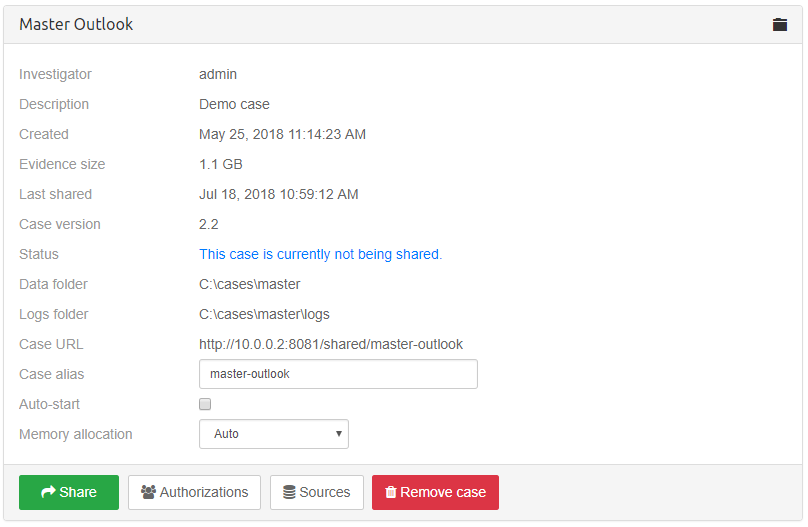
Task: Click the Logs folder path value
Action: coord(264,314)
